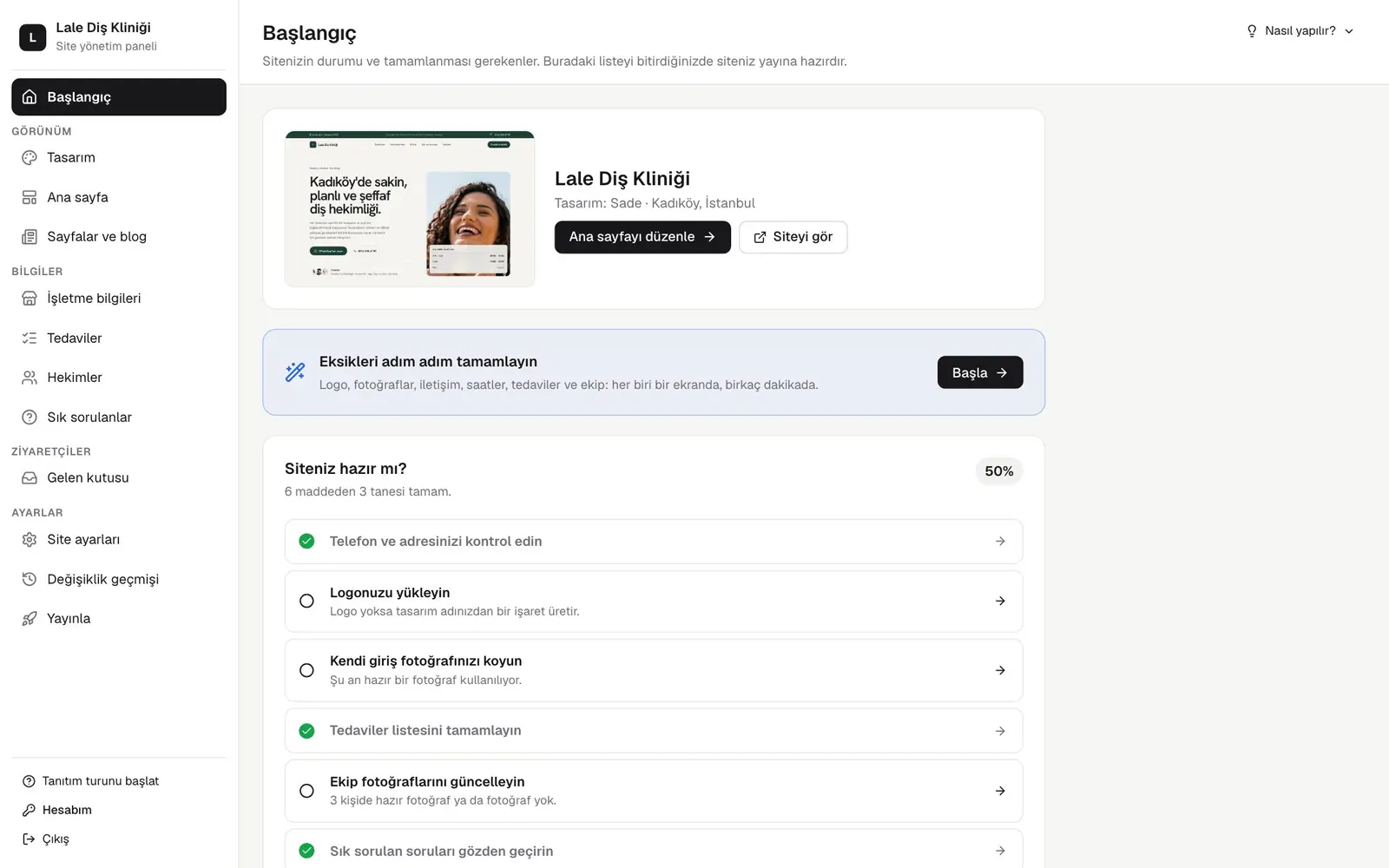Click the empty circle for Logonuzu yükleyin
This screenshot has width=1389, height=868.
[306, 601]
